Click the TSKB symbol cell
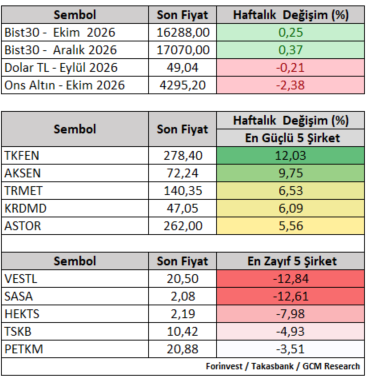 (x=75, y=332)
